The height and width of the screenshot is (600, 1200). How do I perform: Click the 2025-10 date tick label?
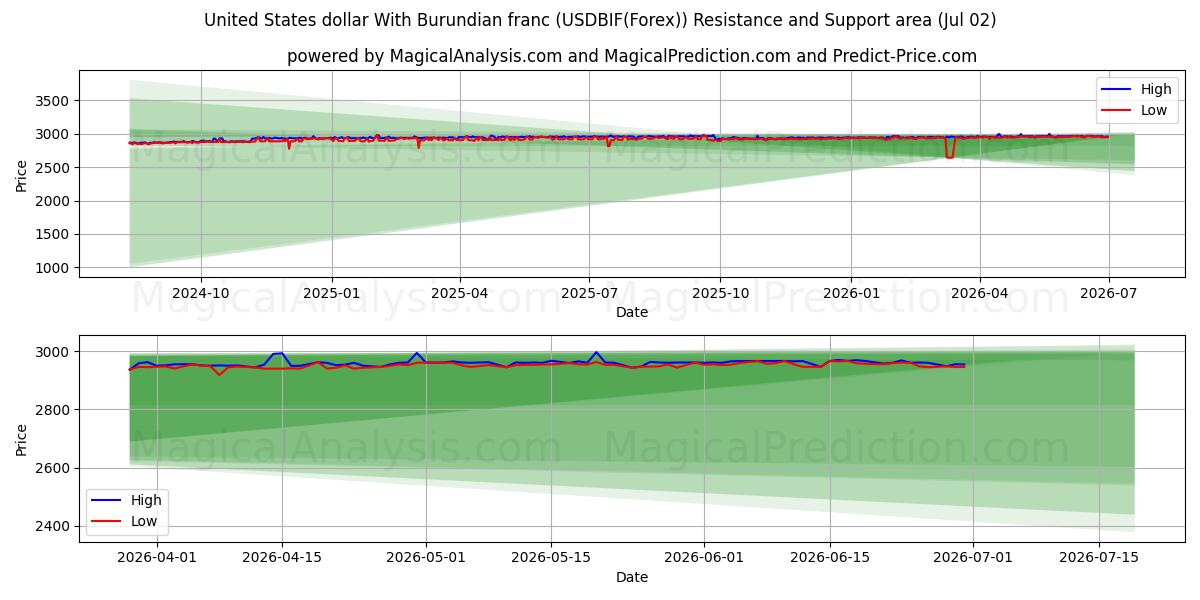(720, 292)
